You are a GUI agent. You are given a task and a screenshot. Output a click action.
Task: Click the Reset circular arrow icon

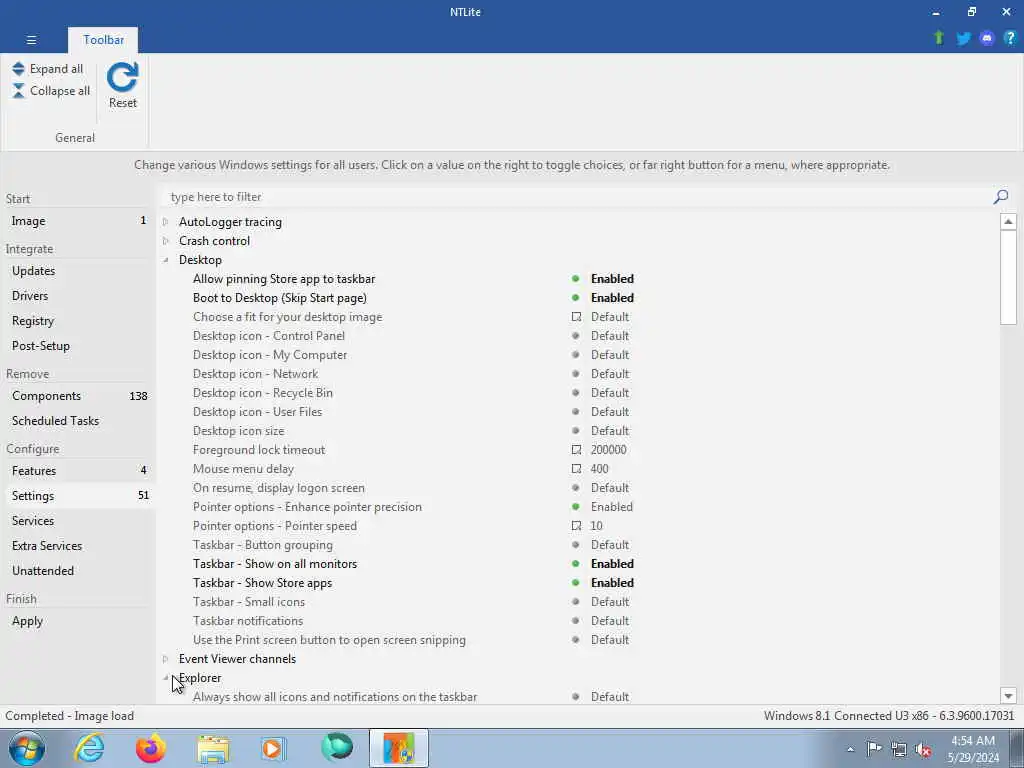coord(123,78)
